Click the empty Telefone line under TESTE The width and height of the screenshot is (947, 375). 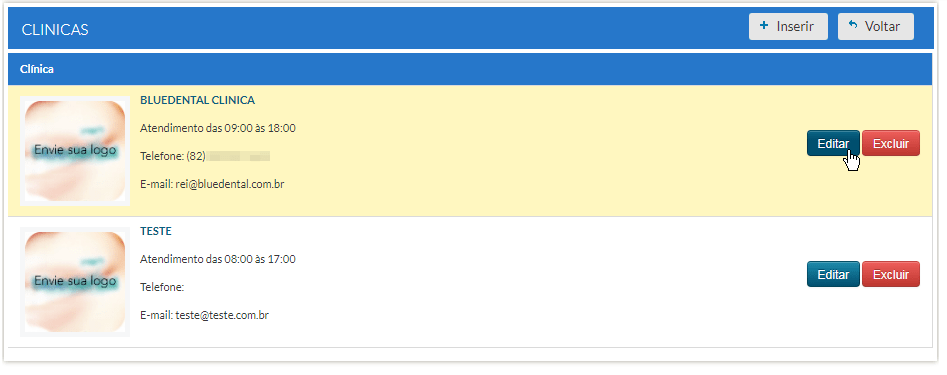tap(162, 287)
